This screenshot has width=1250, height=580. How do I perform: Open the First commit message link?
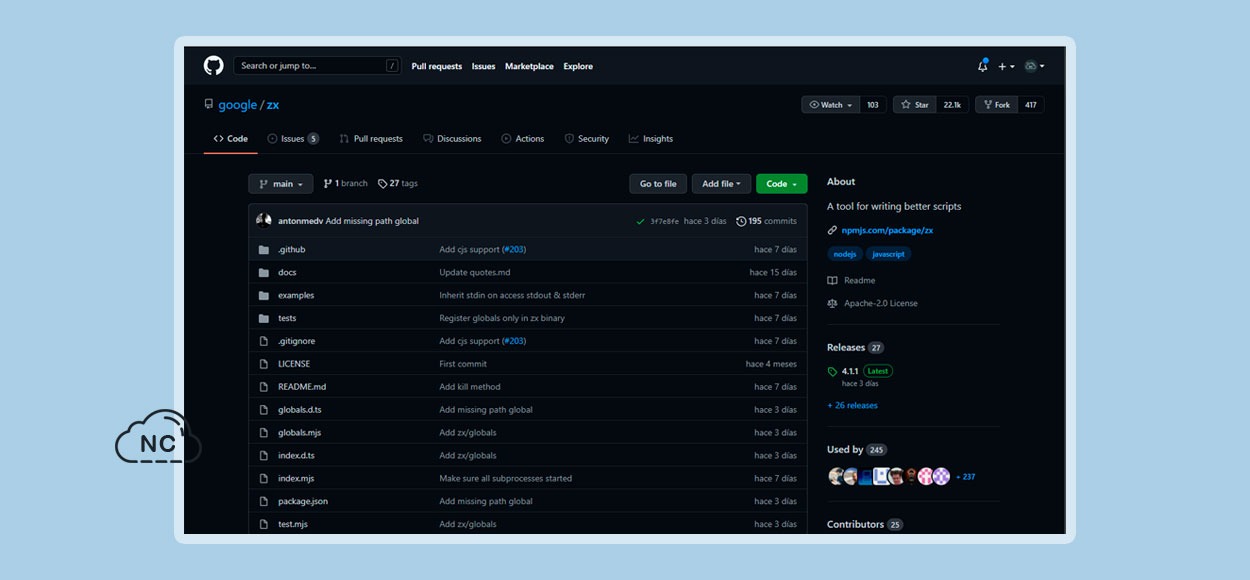[463, 364]
